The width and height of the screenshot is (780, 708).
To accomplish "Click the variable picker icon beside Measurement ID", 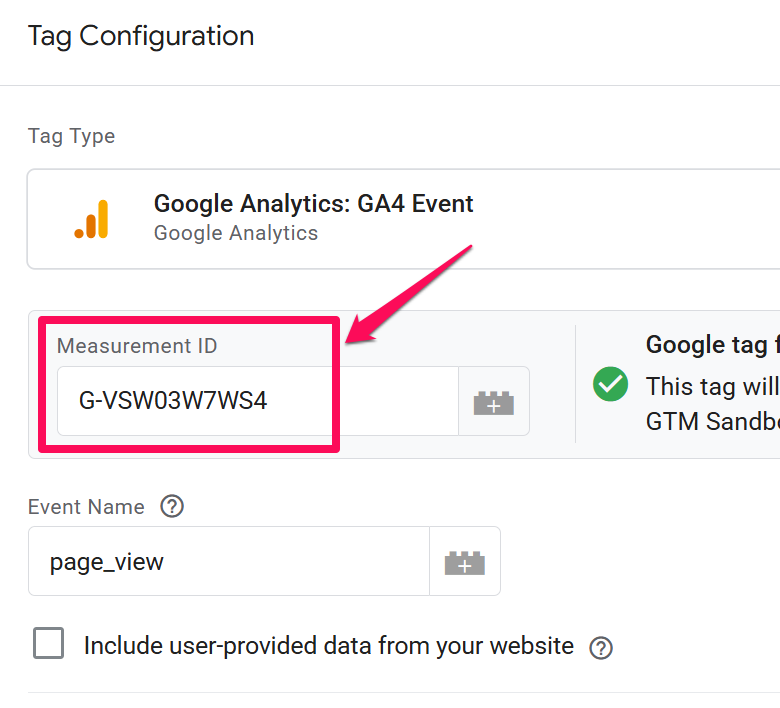I will pos(493,402).
